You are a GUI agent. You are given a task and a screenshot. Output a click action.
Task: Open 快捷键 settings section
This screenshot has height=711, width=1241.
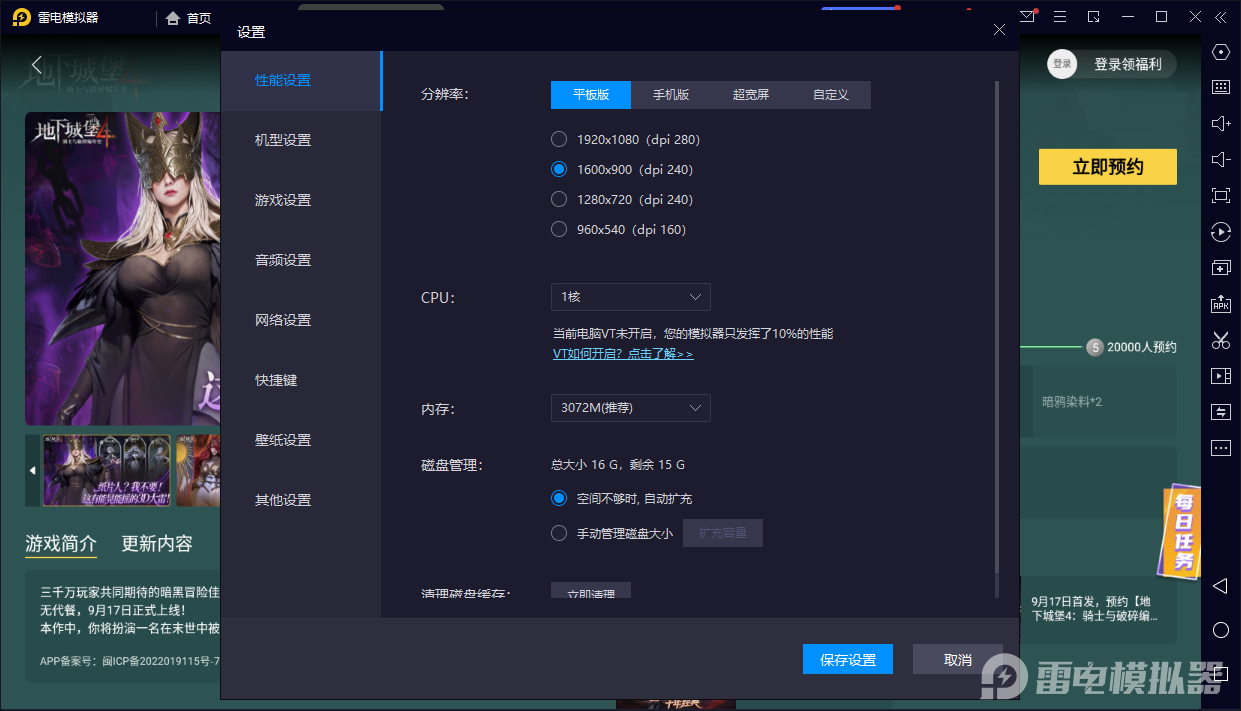pyautogui.click(x=301, y=380)
